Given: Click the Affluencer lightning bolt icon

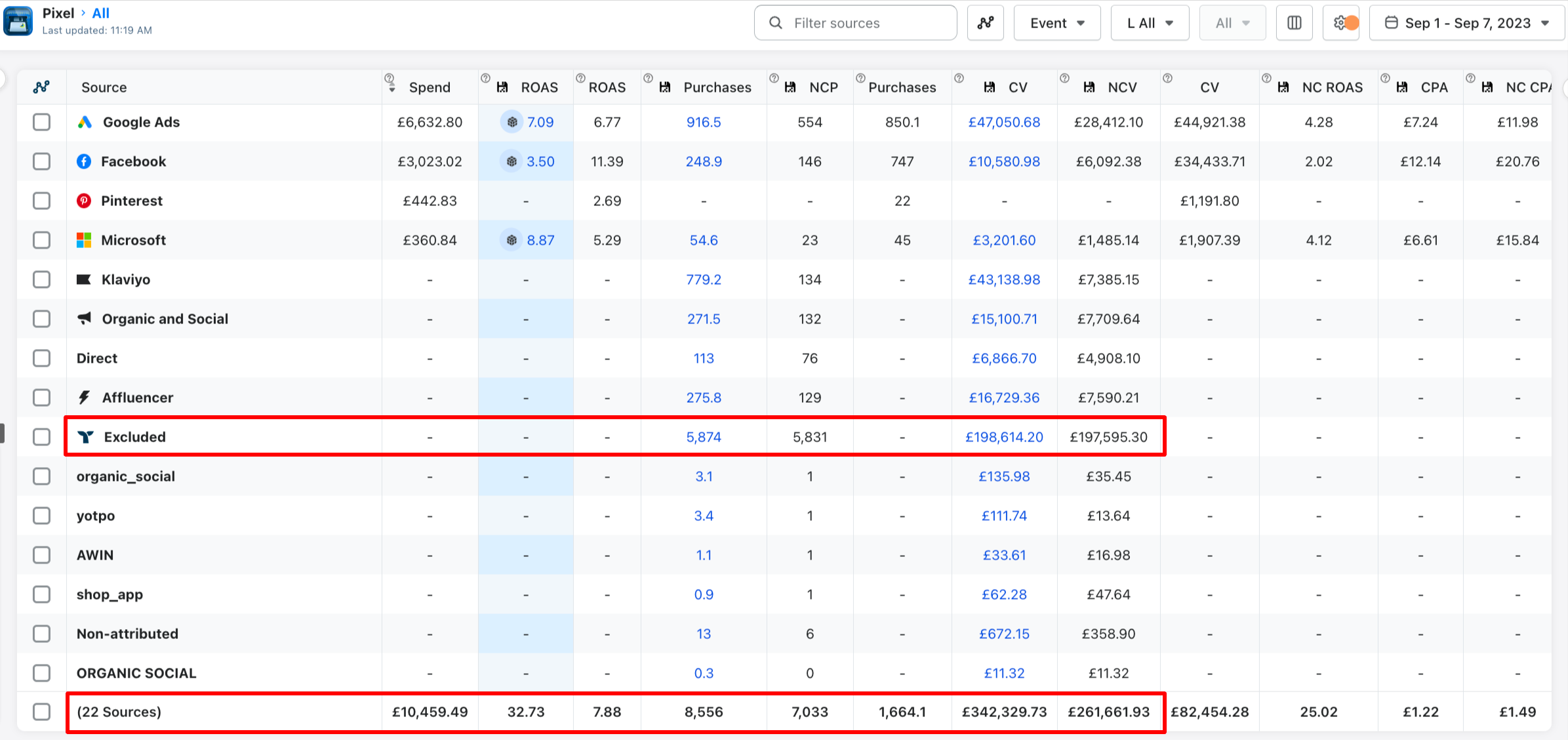Looking at the screenshot, I should tap(84, 398).
